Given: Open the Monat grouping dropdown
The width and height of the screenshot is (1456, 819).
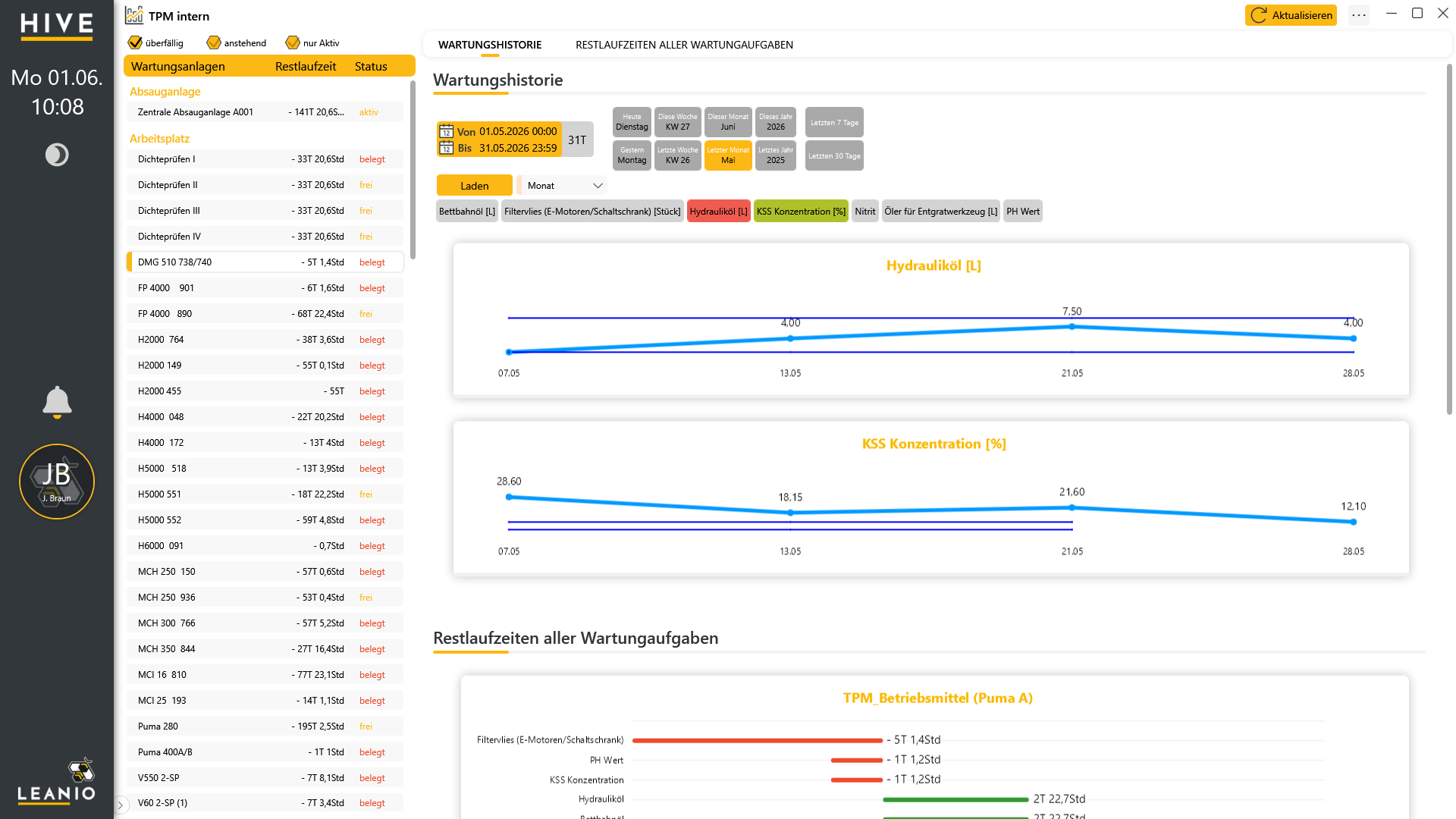Looking at the screenshot, I should click(562, 186).
